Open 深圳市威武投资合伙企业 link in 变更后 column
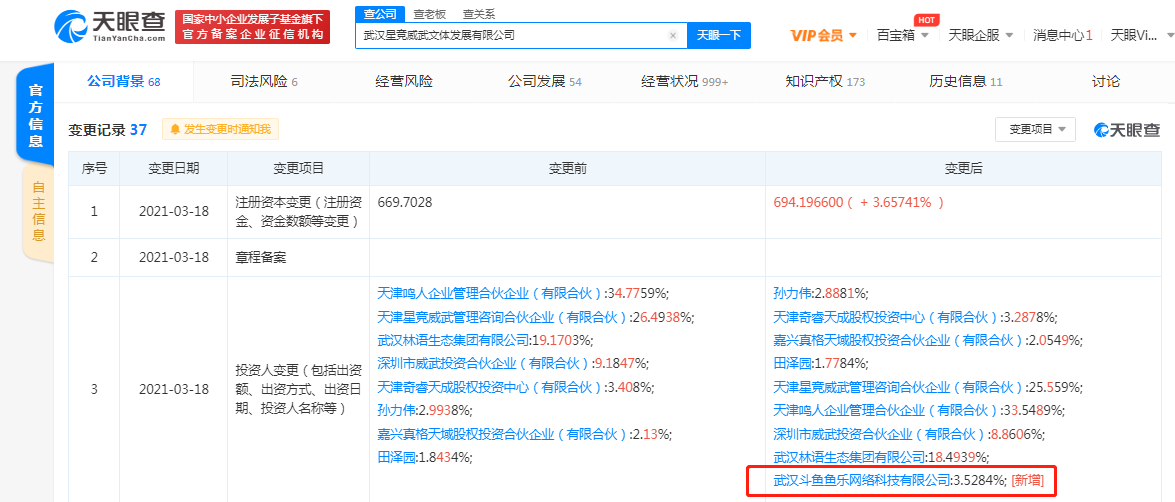Screen dimensions: 1175x502 click(x=880, y=434)
